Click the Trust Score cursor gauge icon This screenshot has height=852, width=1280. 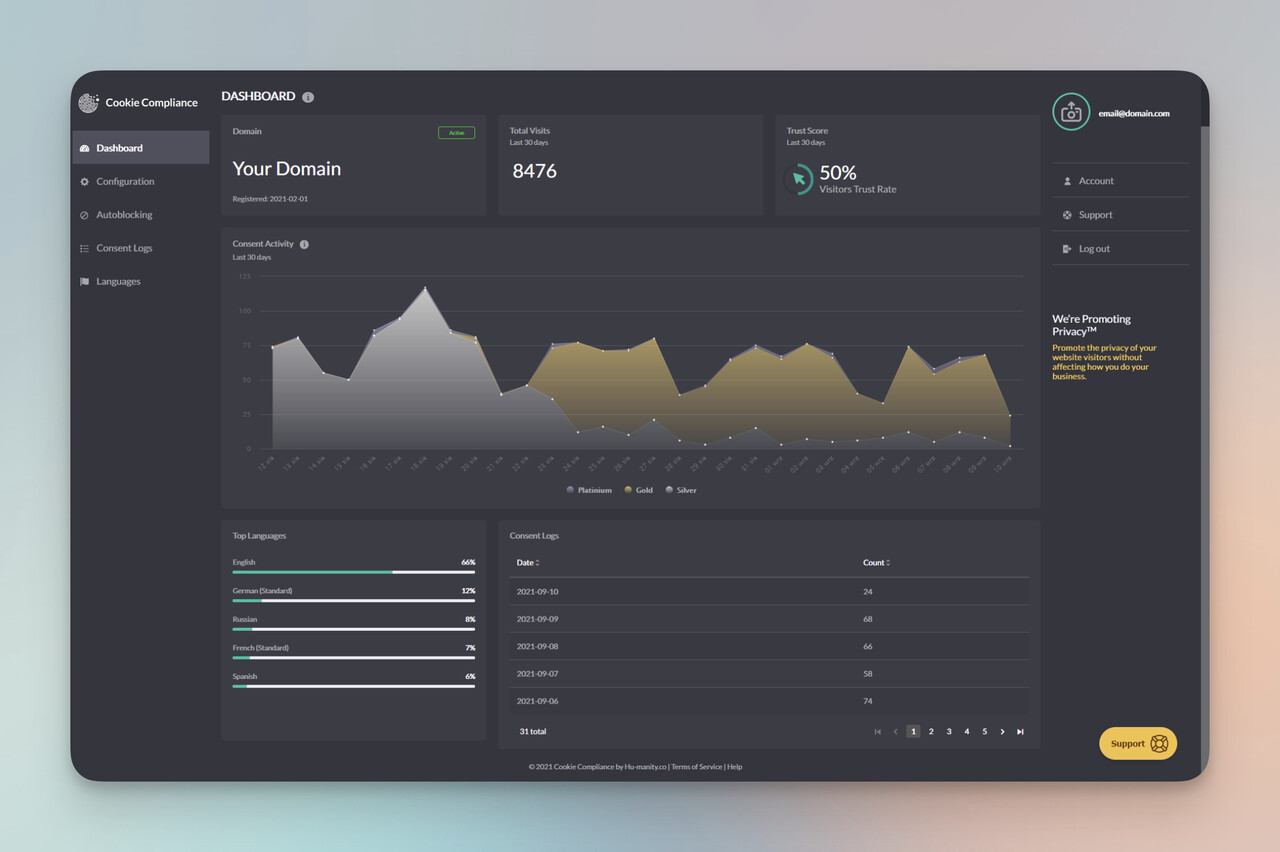coord(798,180)
